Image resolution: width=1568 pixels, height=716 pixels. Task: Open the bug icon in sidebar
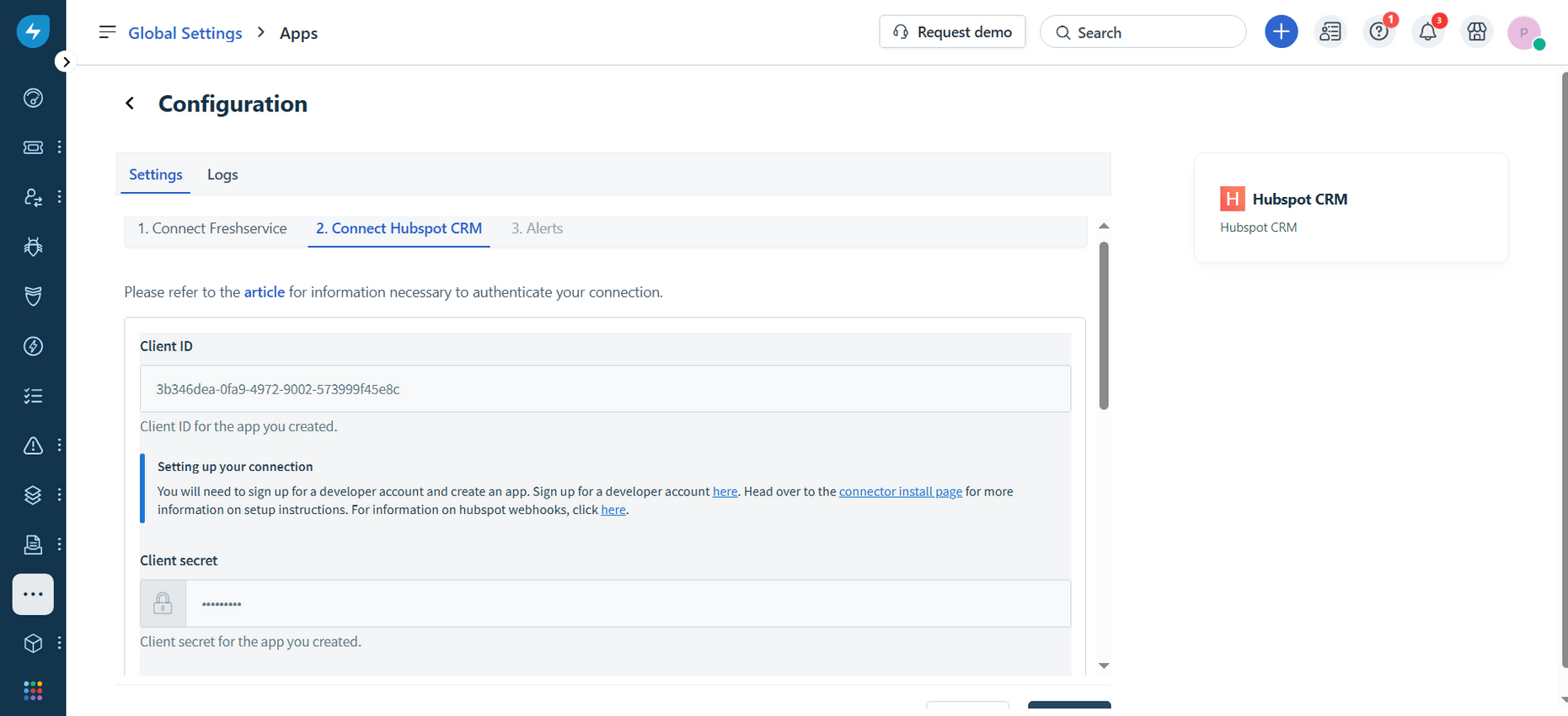(33, 247)
